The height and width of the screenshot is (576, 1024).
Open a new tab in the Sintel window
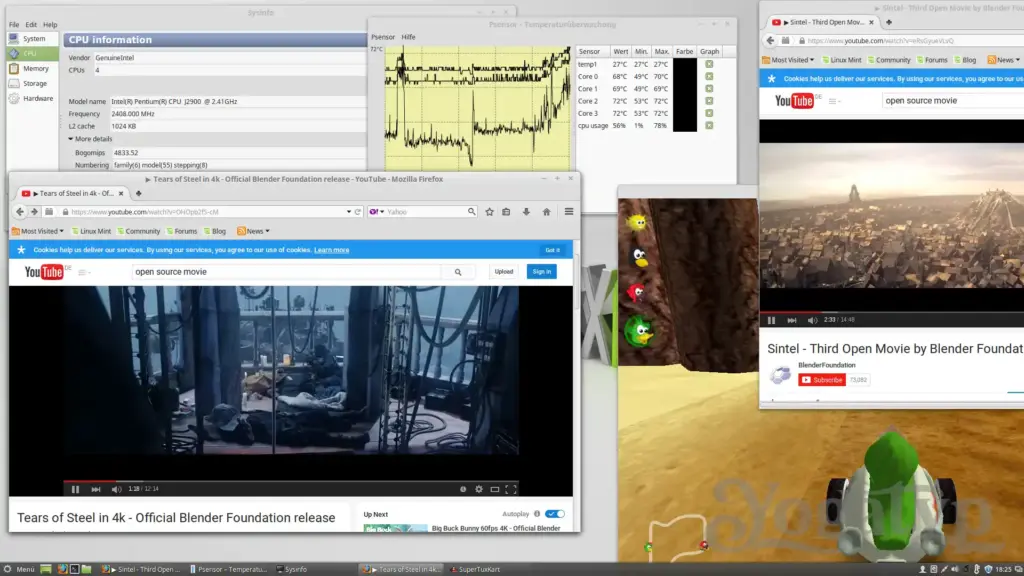coord(889,22)
